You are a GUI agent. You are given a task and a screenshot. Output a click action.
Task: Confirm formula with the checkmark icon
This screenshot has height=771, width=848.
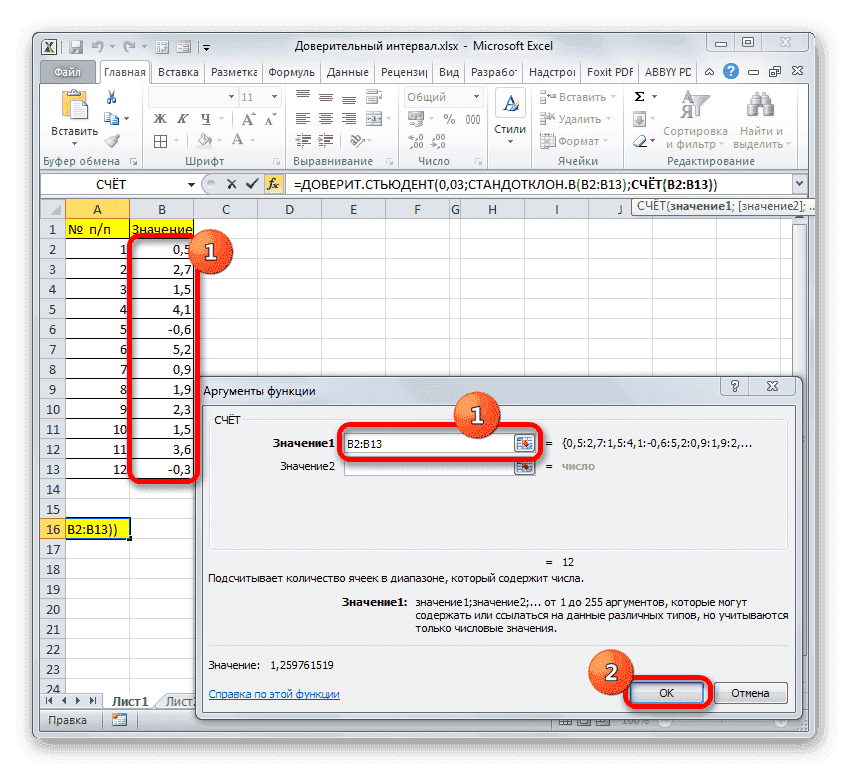[x=253, y=184]
